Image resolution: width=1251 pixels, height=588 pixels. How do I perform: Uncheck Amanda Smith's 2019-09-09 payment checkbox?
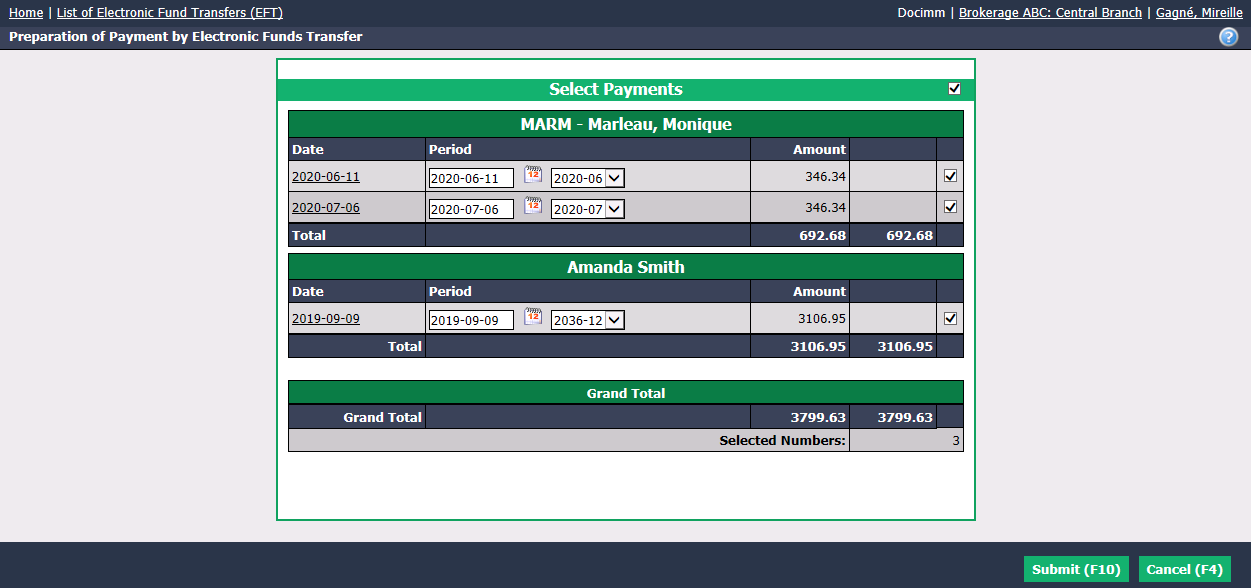coord(951,319)
